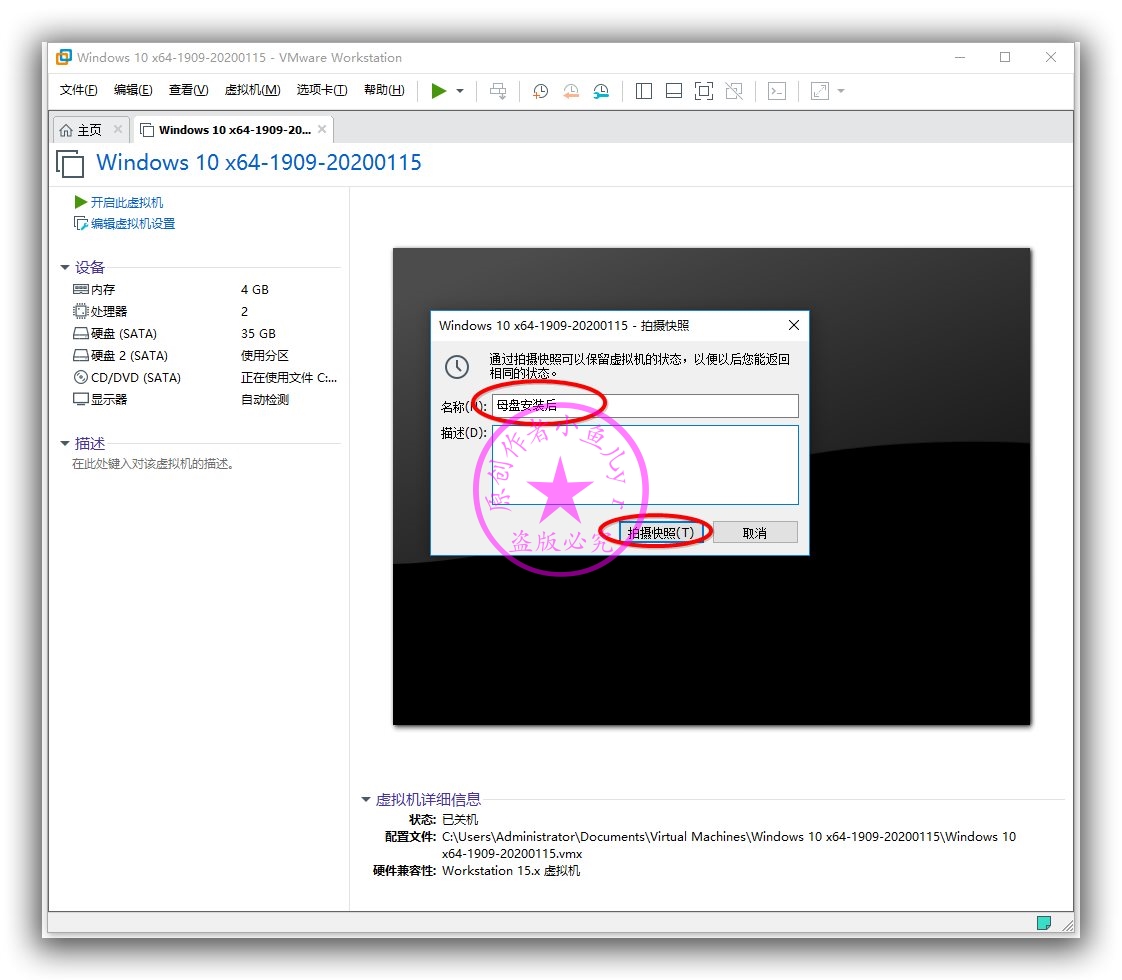This screenshot has height=980, width=1122.
Task: Collapse the 描述 section
Action: 64,444
